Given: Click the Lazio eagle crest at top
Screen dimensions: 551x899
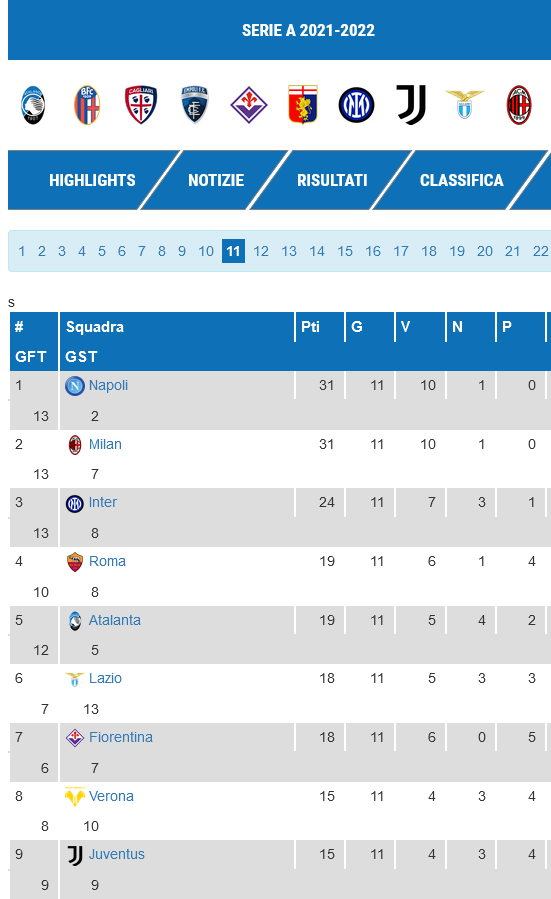Looking at the screenshot, I should click(x=465, y=104).
